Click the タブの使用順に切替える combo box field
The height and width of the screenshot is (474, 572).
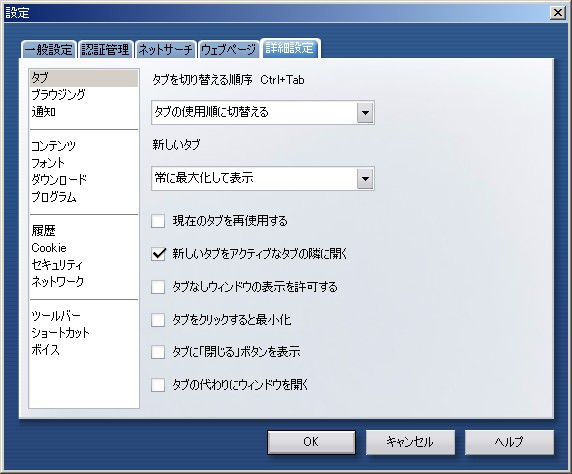click(x=263, y=112)
